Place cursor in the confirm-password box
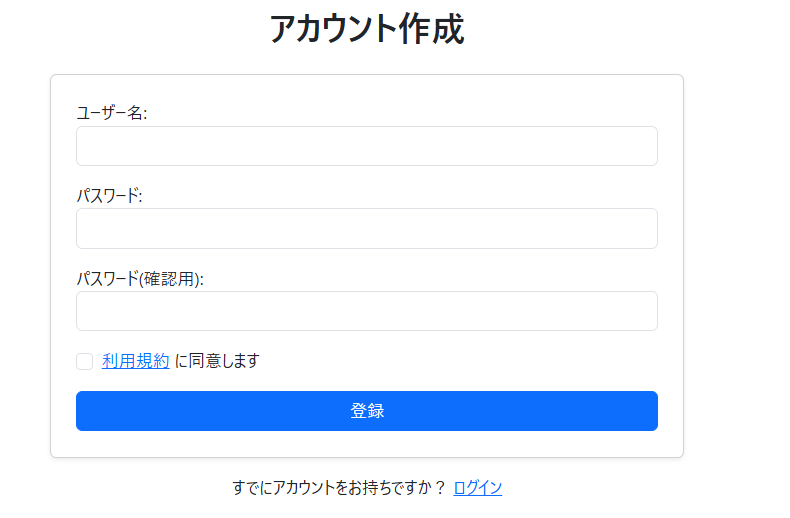The image size is (790, 518). click(x=366, y=311)
